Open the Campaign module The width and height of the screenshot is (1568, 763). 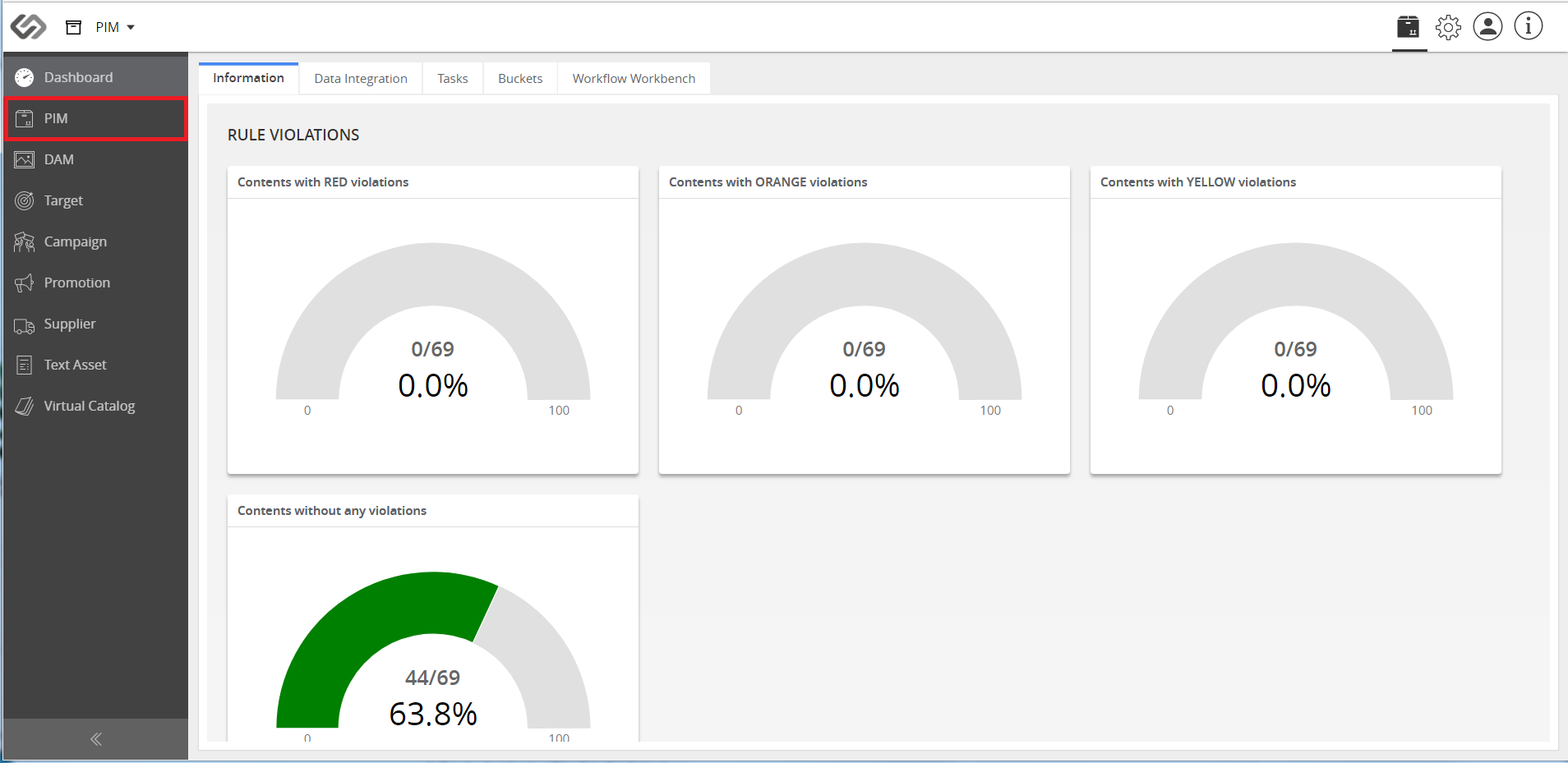point(95,241)
